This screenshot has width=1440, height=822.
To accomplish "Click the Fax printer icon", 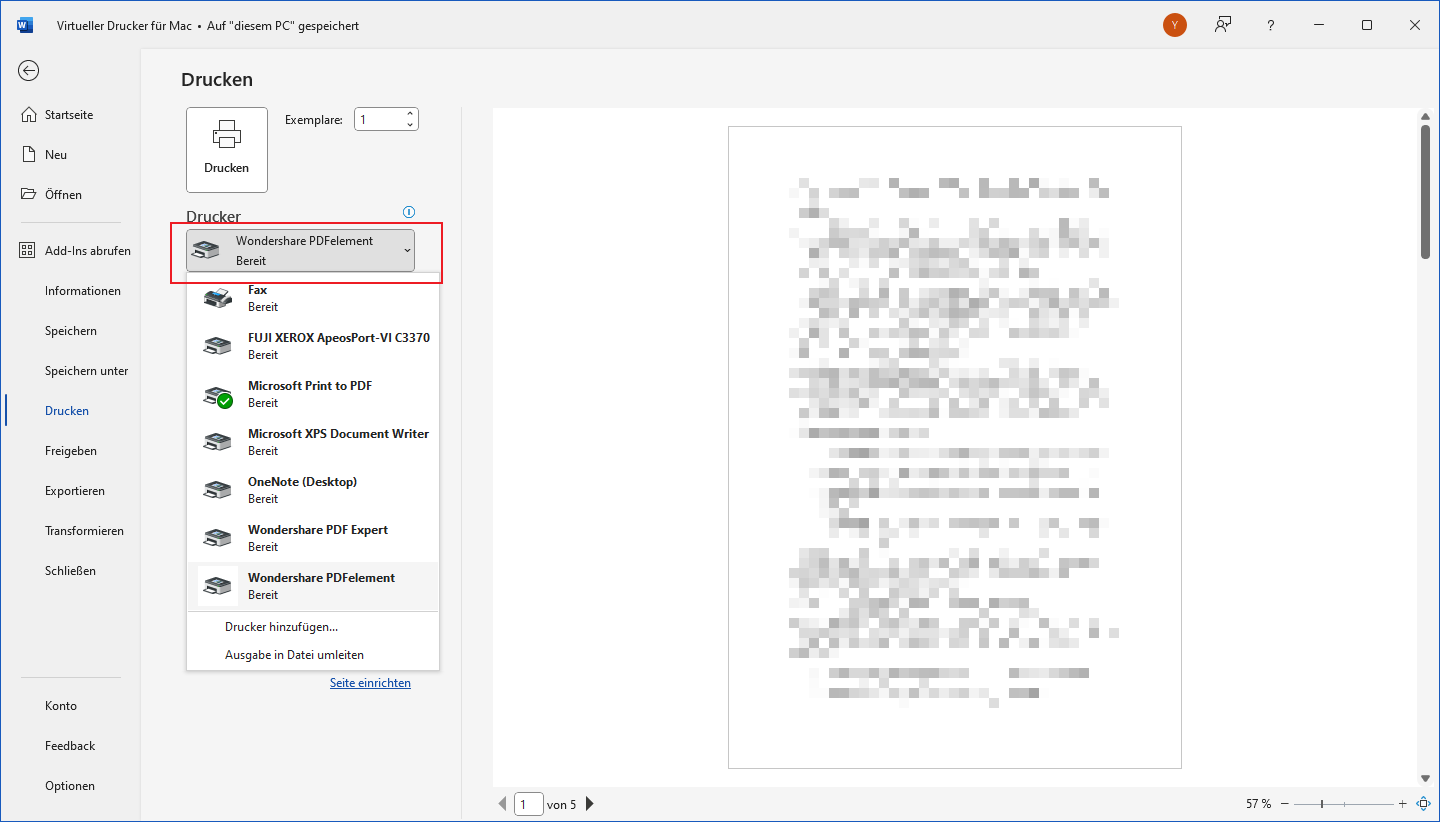I will (x=217, y=298).
